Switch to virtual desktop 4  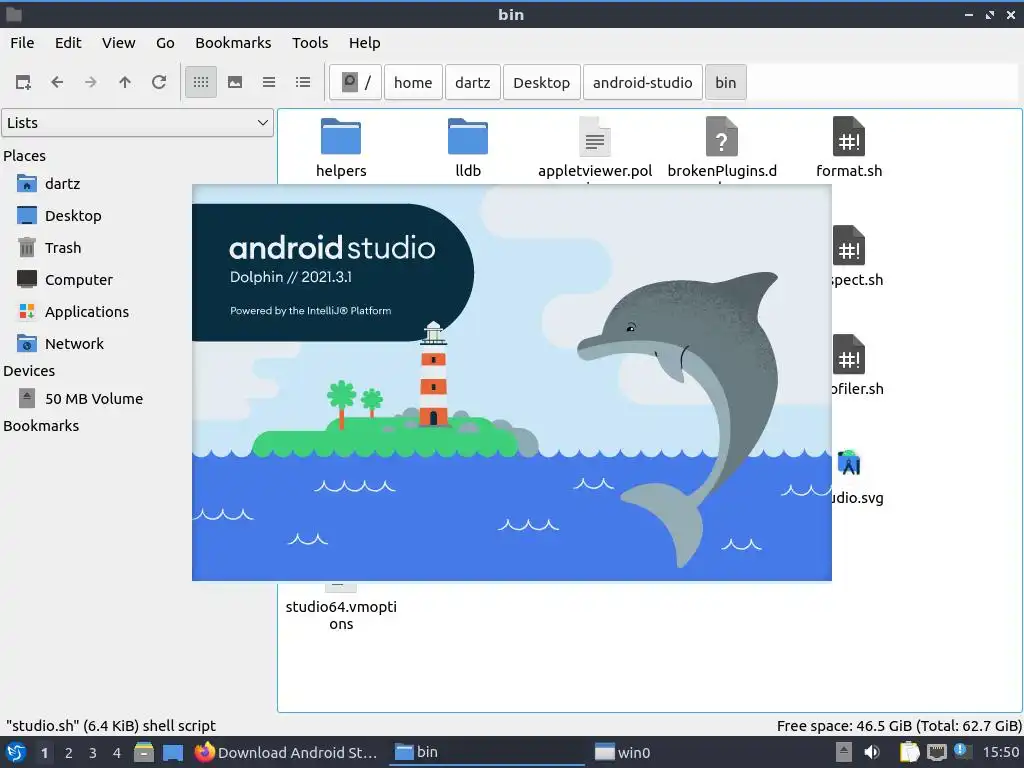[117, 753]
